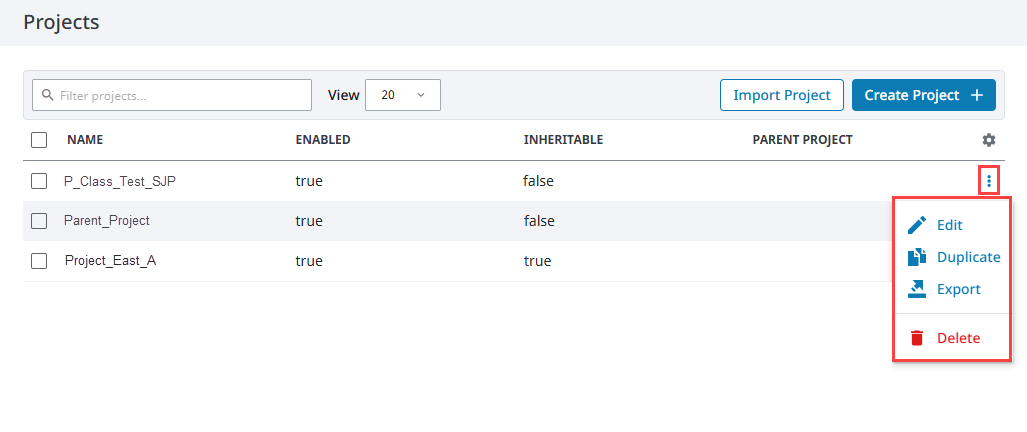Tick the select-all checkbox in the header row

coord(39,140)
